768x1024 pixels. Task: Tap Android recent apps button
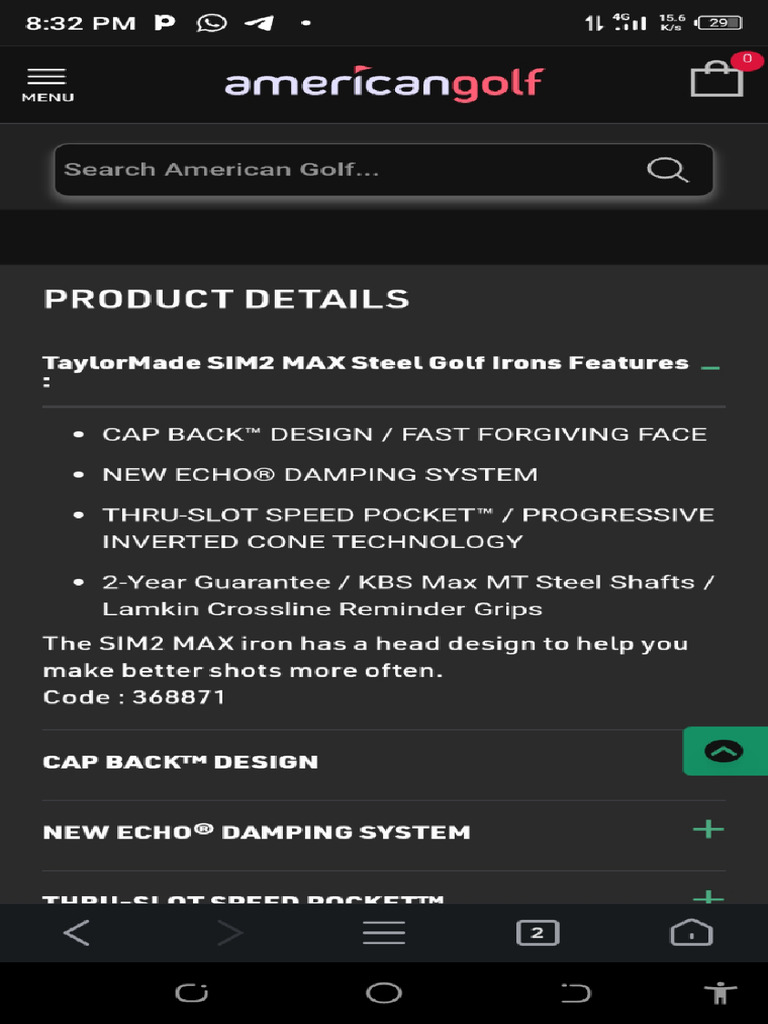191,993
